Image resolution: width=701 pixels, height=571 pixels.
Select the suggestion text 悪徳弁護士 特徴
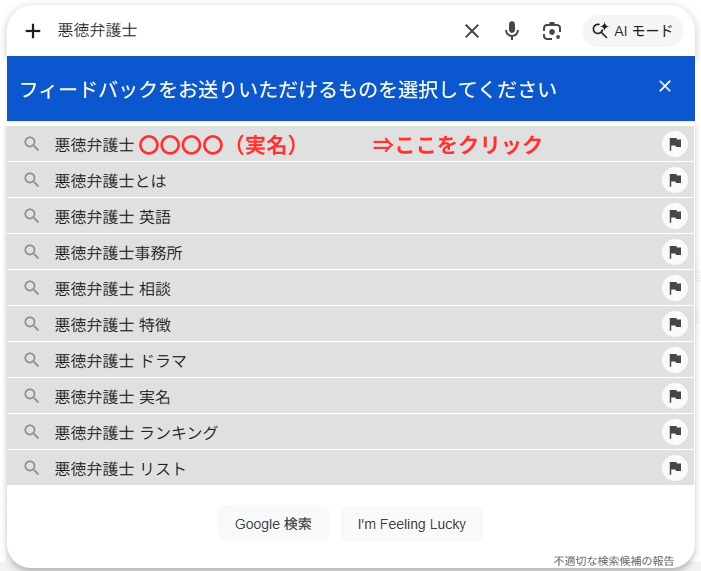(x=113, y=325)
